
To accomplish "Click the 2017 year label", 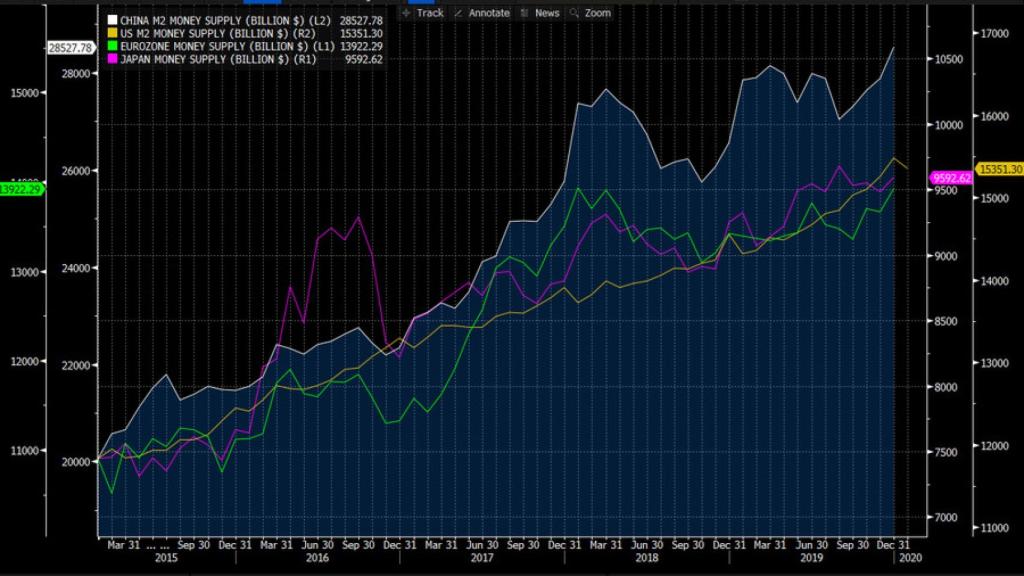I will tap(482, 558).
